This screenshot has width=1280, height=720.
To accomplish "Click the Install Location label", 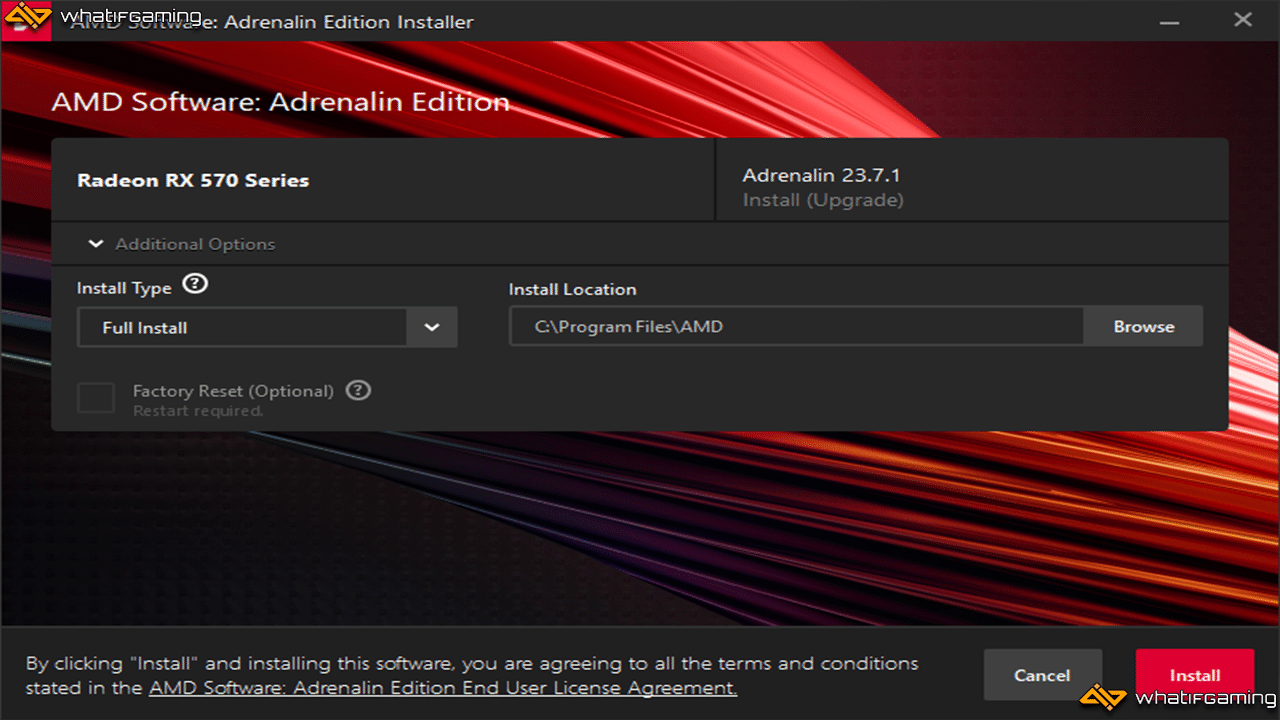I will click(x=572, y=289).
